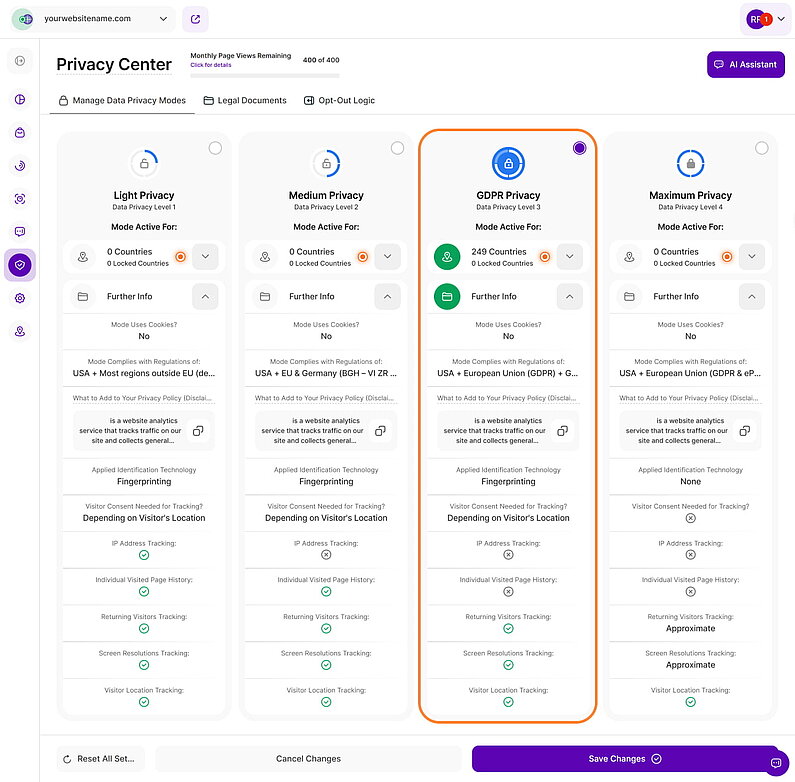
Task: Click the Save Changes button
Action: pyautogui.click(x=625, y=759)
